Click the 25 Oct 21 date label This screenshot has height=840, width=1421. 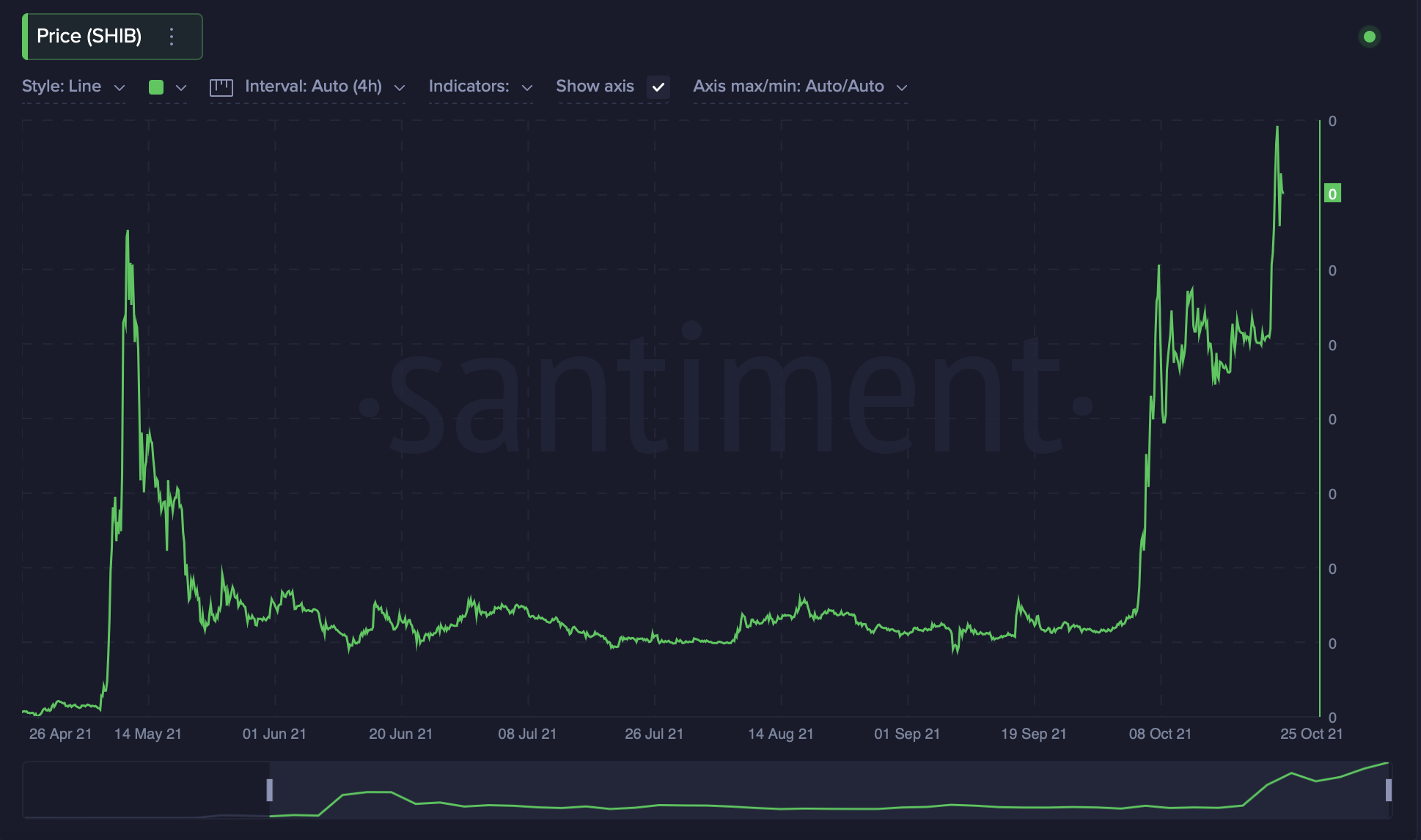tap(1311, 734)
